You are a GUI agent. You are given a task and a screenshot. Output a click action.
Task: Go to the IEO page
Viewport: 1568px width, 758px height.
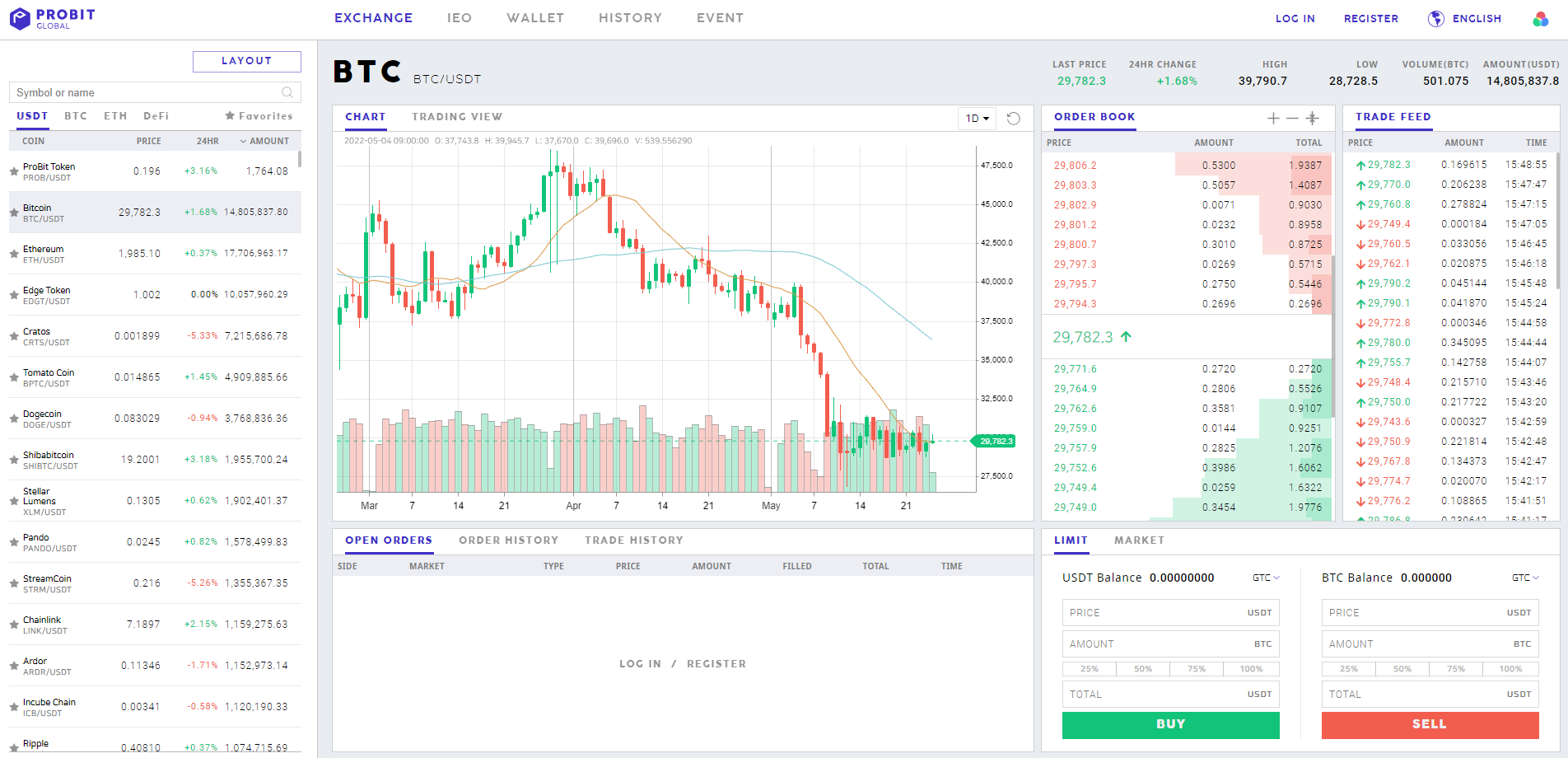tap(460, 18)
